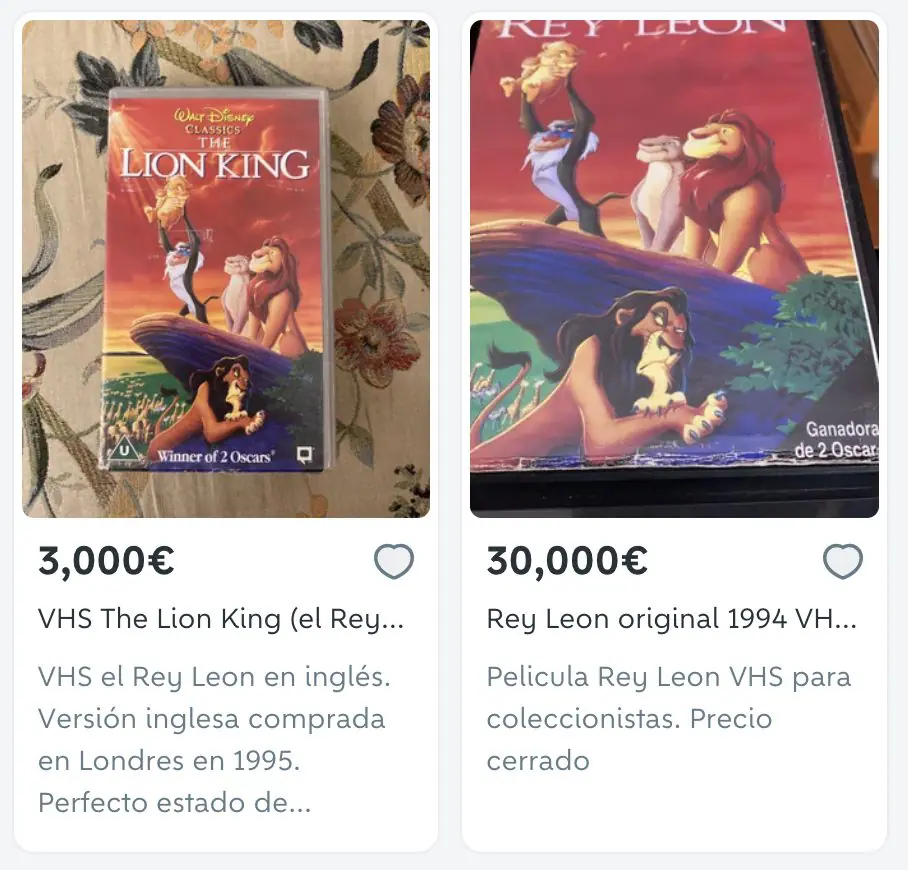Viewport: 908px width, 870px height.
Task: Click the 30,000€ price label
Action: 567,561
